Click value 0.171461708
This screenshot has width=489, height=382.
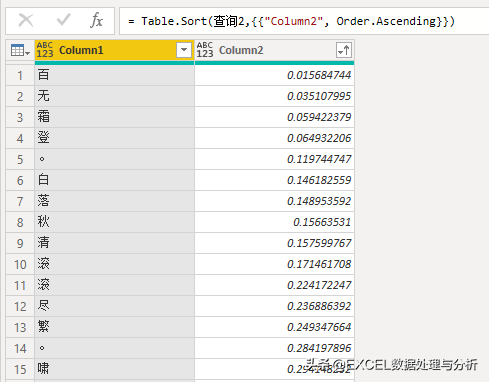(319, 264)
